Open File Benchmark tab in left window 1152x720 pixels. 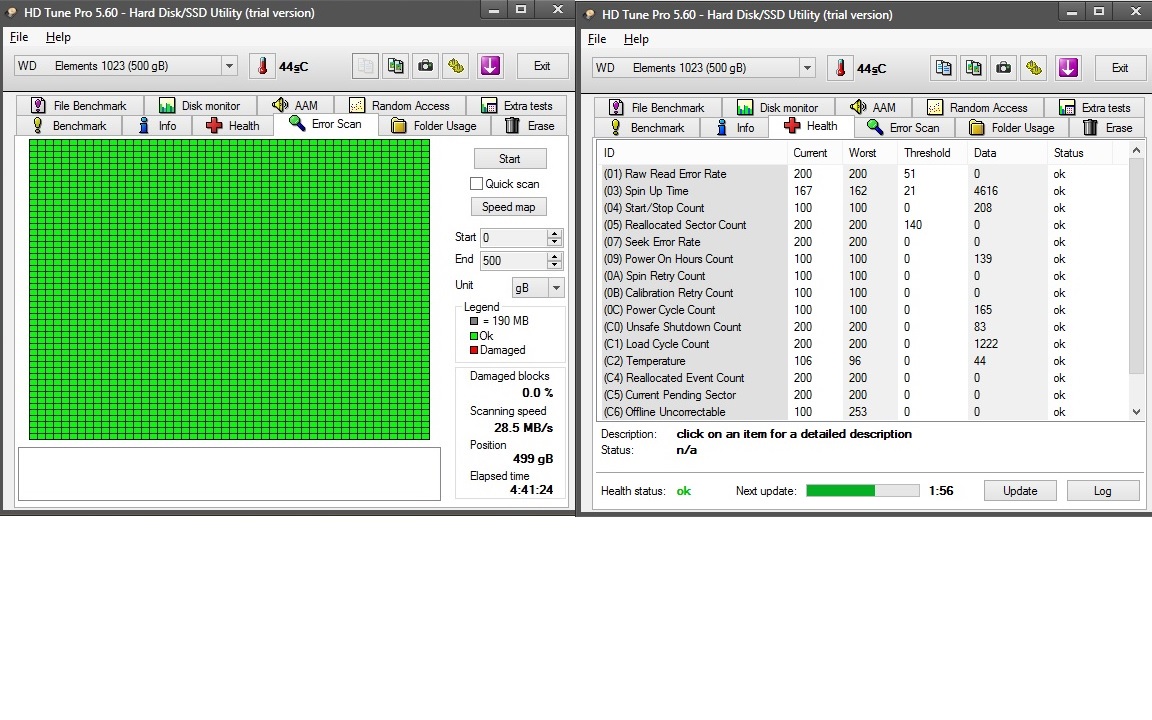[79, 106]
